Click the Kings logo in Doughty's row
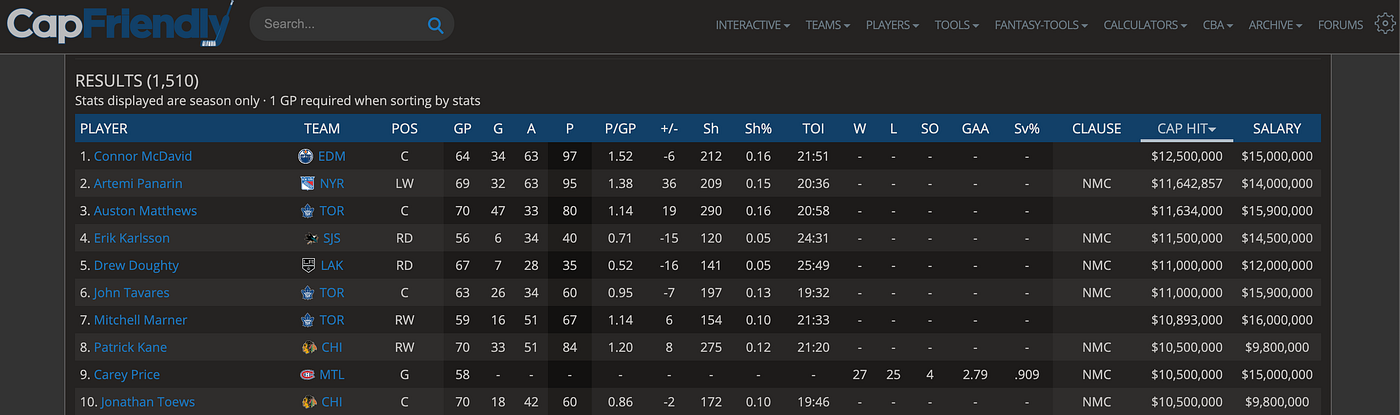This screenshot has height=415, width=1400. tap(308, 266)
